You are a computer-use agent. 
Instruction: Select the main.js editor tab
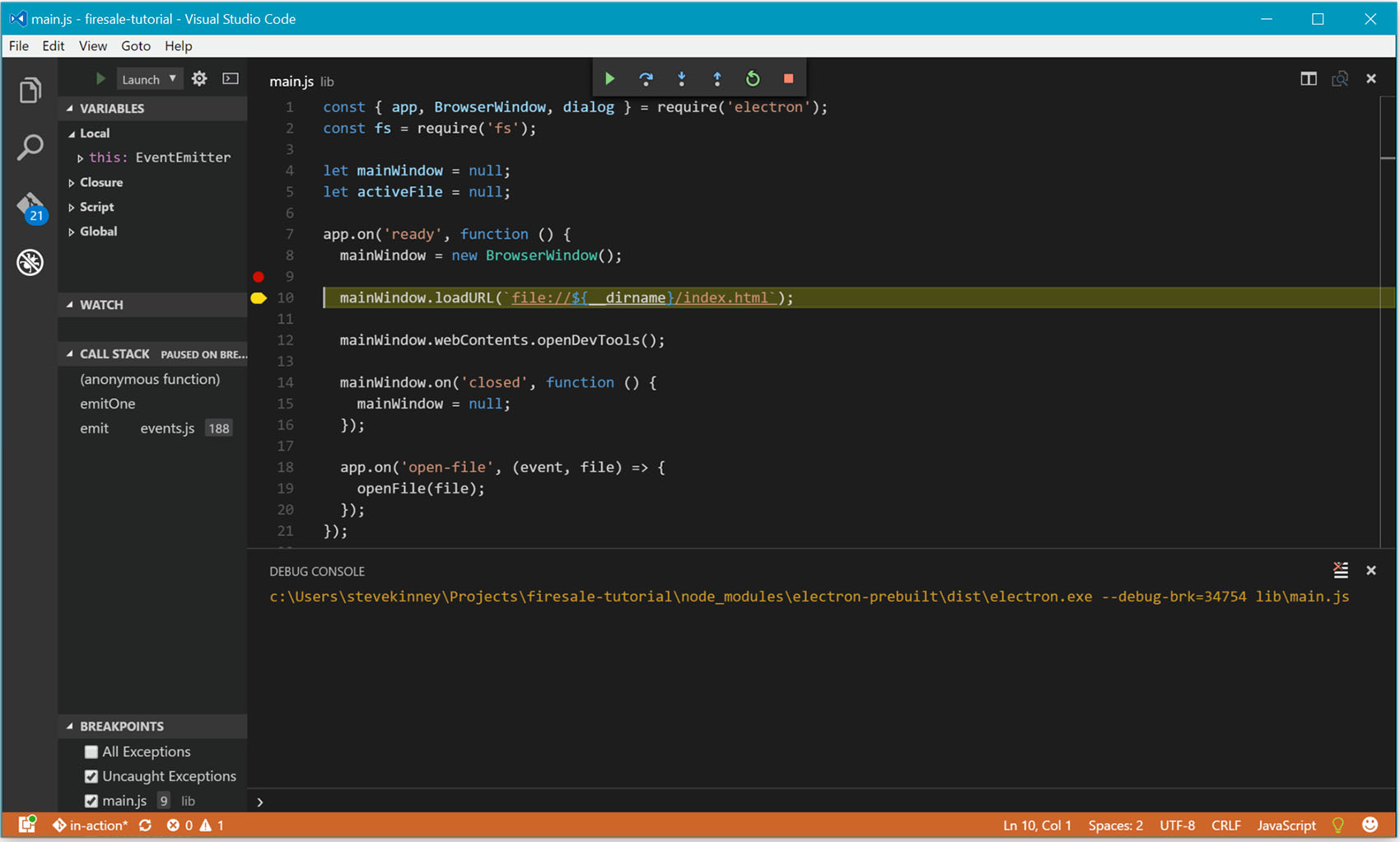pos(291,81)
